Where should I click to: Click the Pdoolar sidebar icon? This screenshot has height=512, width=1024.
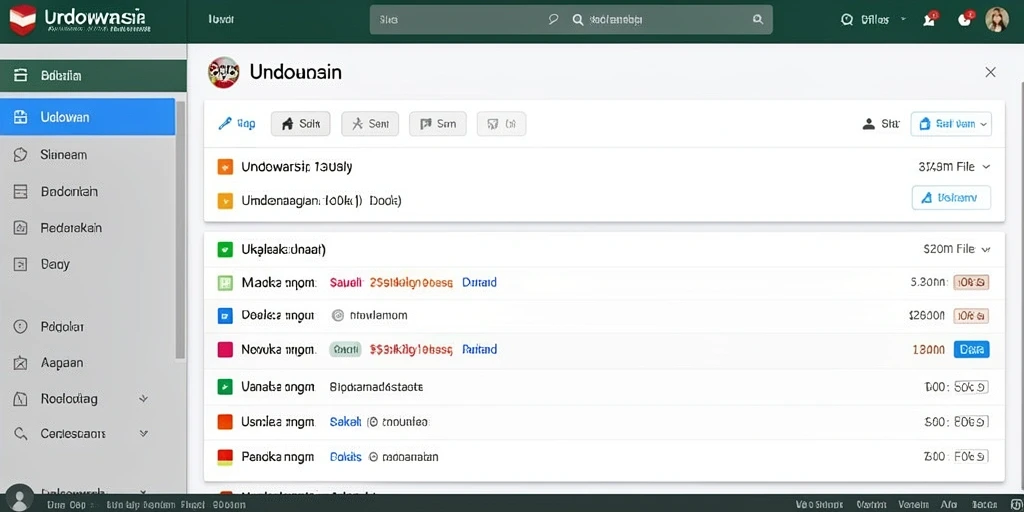[x=21, y=327]
